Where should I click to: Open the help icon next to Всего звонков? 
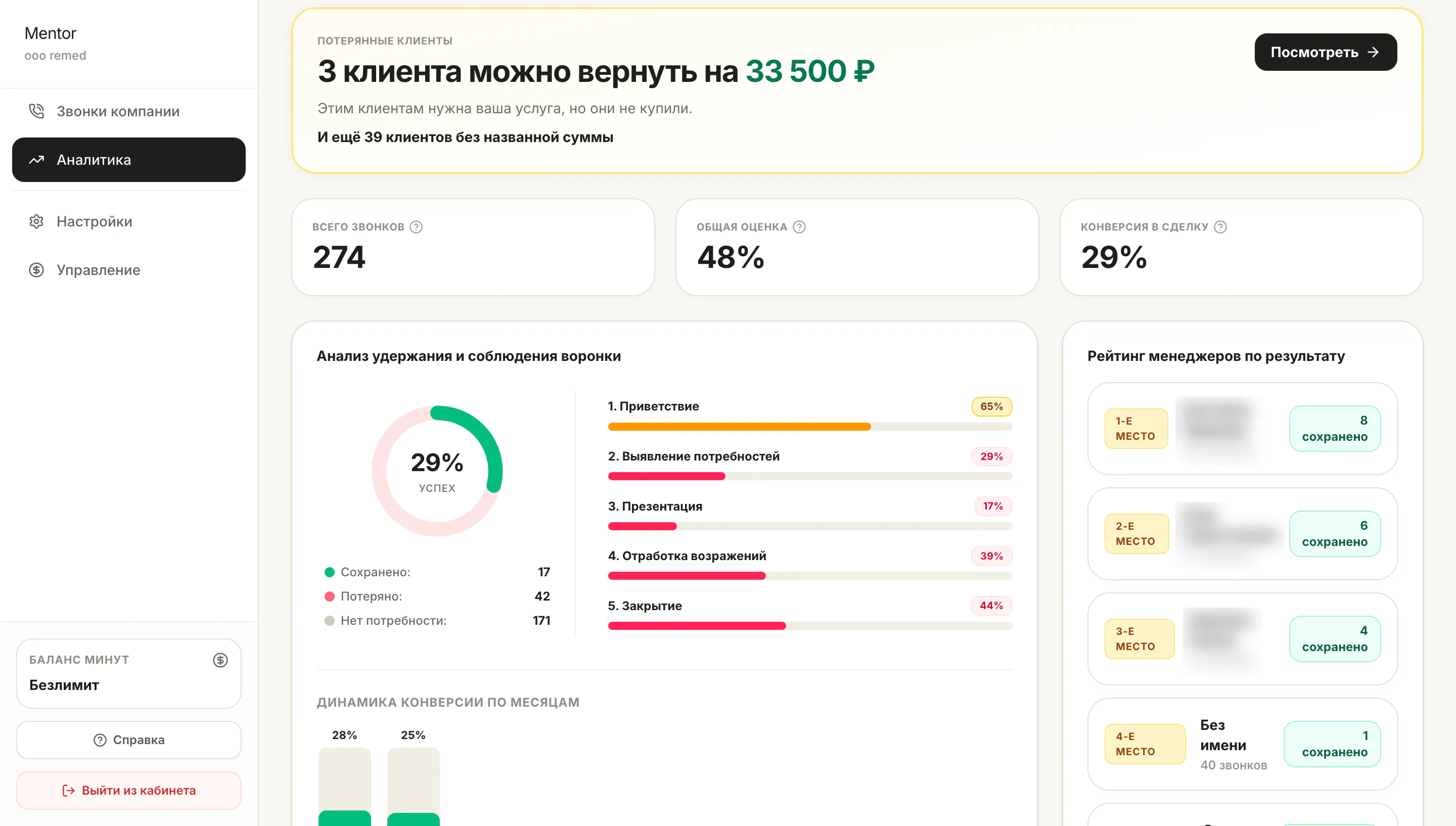416,227
